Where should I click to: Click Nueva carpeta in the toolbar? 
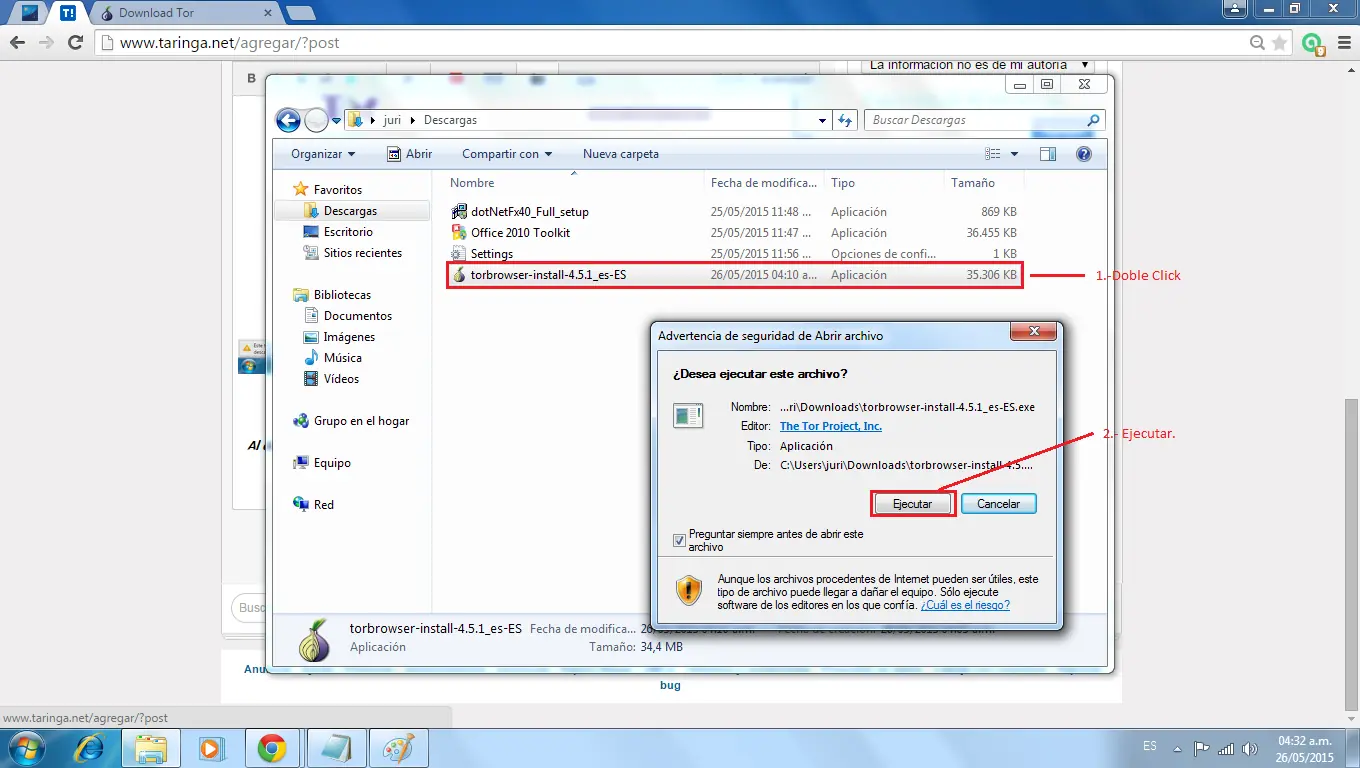click(621, 154)
